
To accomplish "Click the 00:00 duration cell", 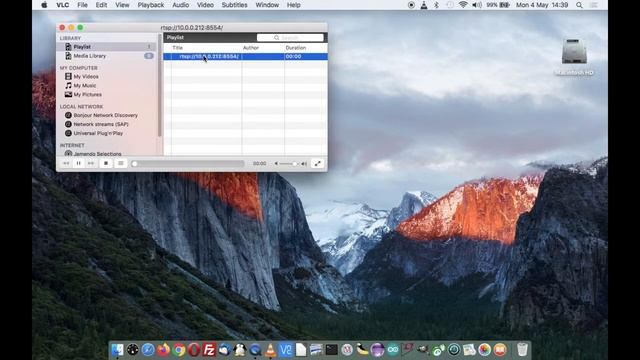I will pos(293,56).
